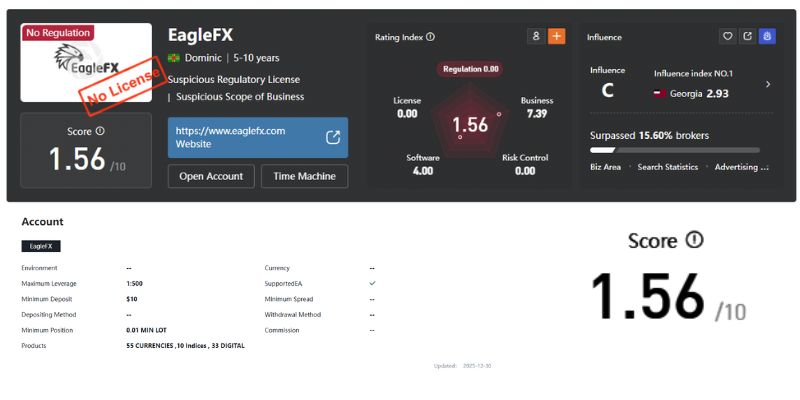Image resolution: width=800 pixels, height=400 pixels.
Task: Open the https://www.eaglefx.com website link
Action: pyautogui.click(x=258, y=137)
